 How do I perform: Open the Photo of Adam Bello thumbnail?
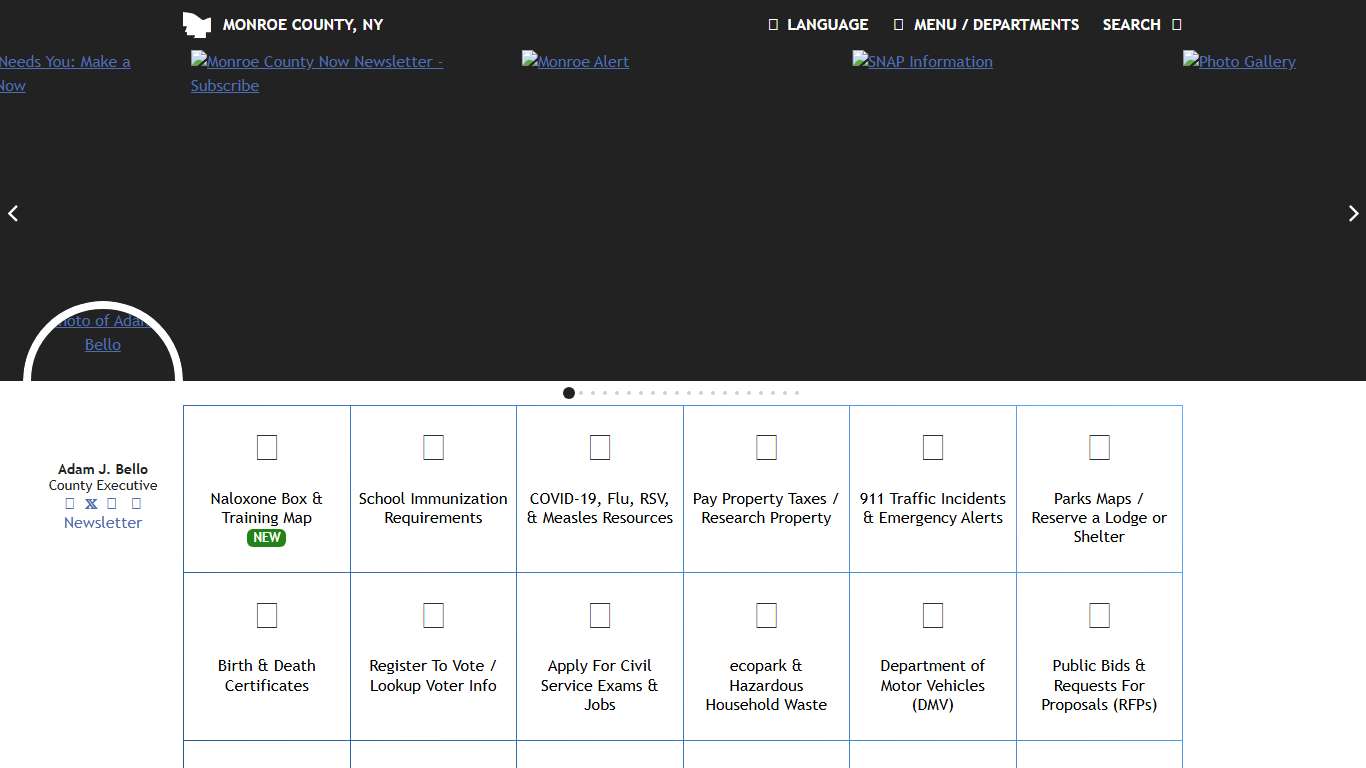(x=103, y=333)
